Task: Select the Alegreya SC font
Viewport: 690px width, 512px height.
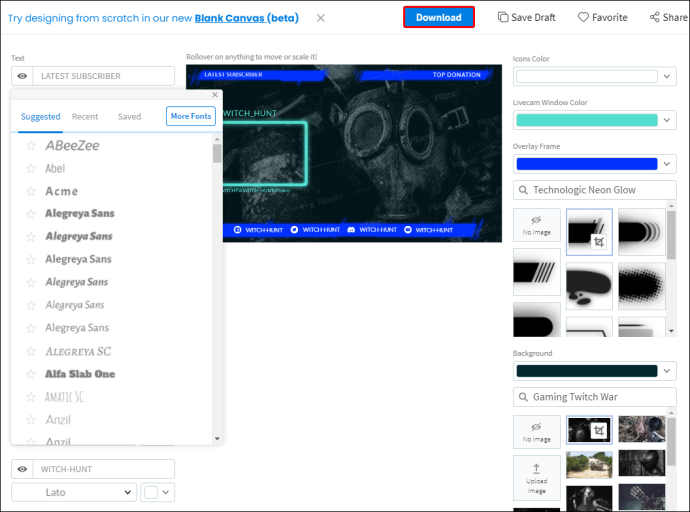Action: [78, 351]
